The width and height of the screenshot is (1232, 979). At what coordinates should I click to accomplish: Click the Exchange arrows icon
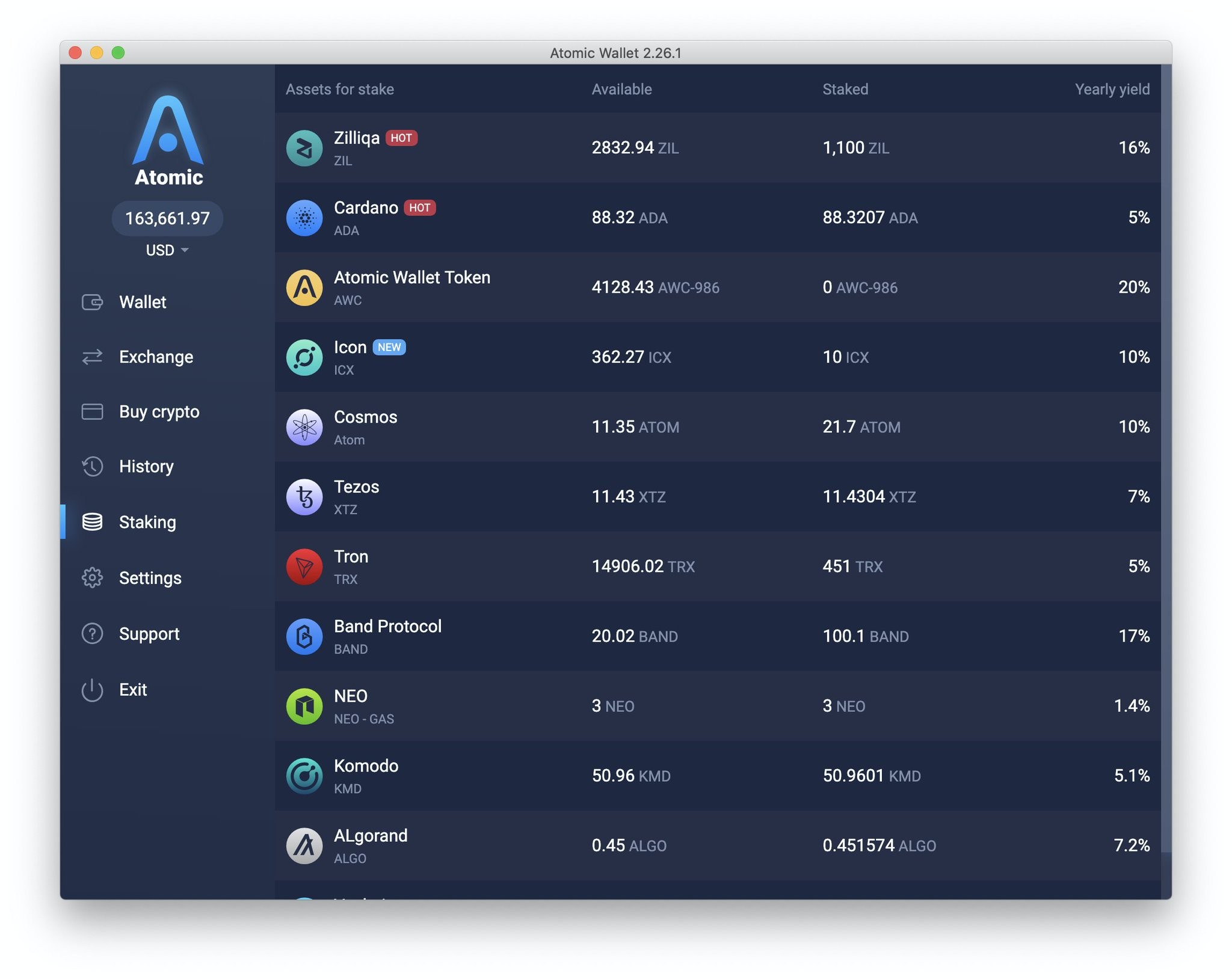pos(92,357)
